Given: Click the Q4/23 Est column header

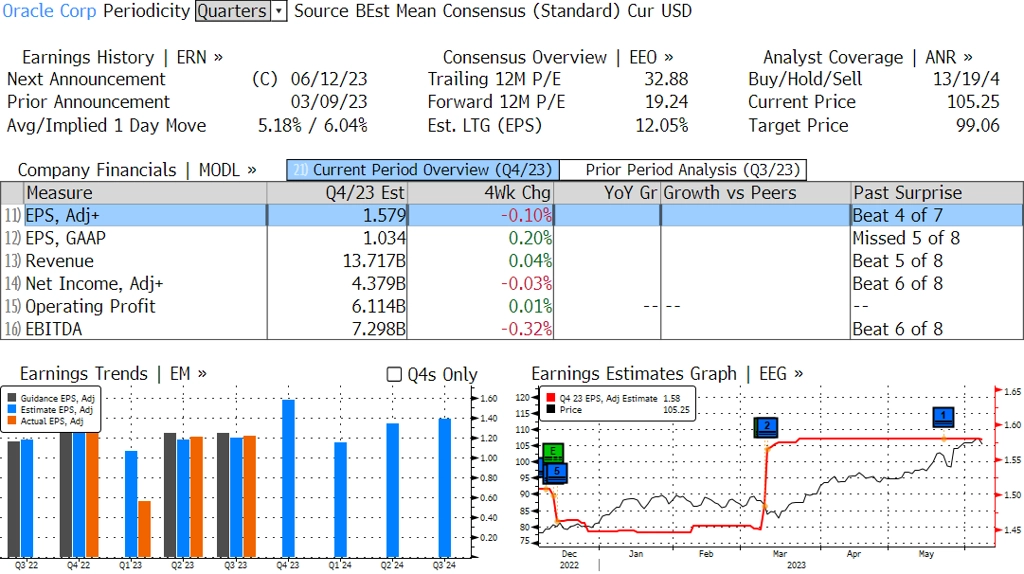Looking at the screenshot, I should click(x=337, y=193).
